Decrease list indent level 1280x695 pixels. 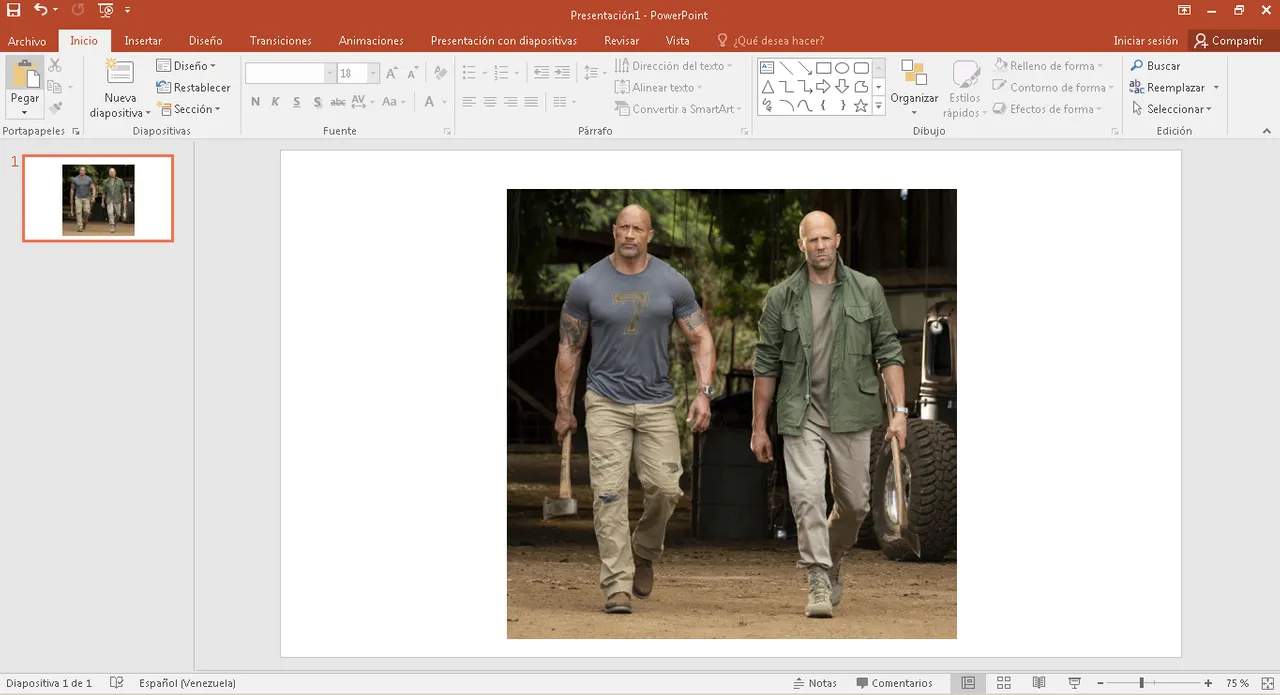541,73
